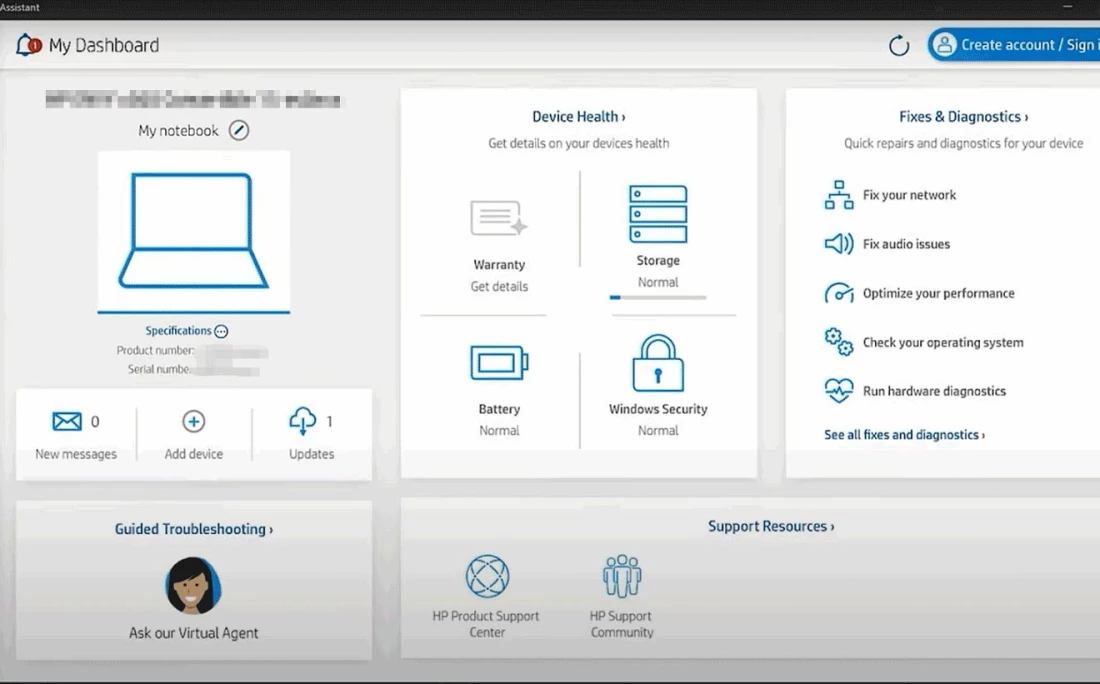This screenshot has height=684, width=1100.
Task: Open the Support Resources heading
Action: click(x=770, y=526)
